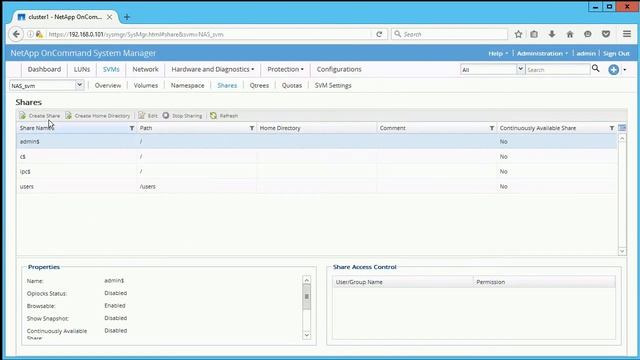The width and height of the screenshot is (640, 360).
Task: Click Properties panel scroll up arrow
Action: [307, 280]
